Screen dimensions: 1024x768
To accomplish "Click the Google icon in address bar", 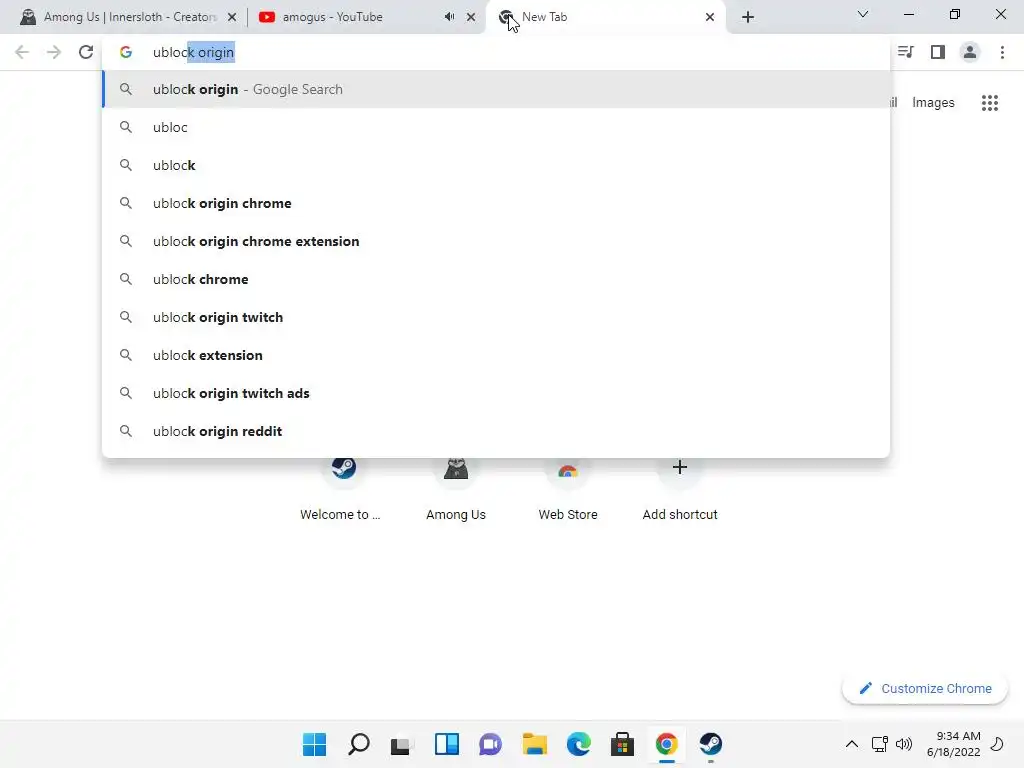I will point(126,52).
